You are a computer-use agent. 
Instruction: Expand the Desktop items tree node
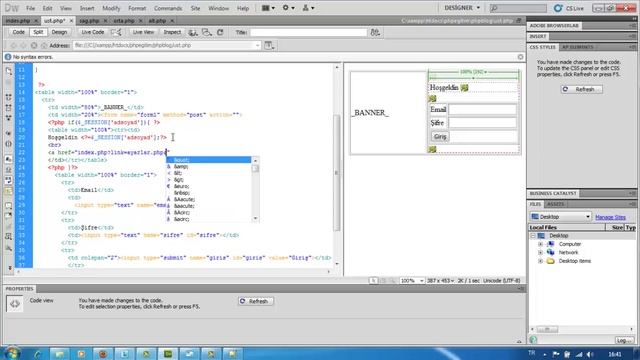[x=540, y=261]
